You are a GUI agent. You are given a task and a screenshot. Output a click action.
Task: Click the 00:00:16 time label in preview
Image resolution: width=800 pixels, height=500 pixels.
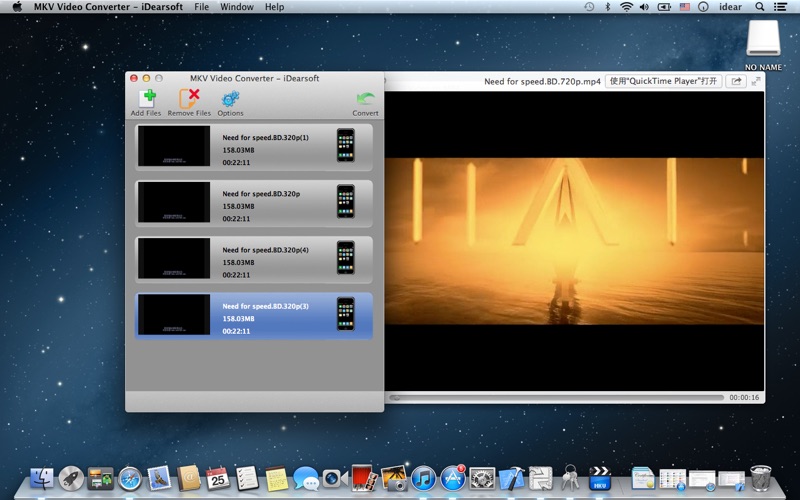tap(744, 397)
